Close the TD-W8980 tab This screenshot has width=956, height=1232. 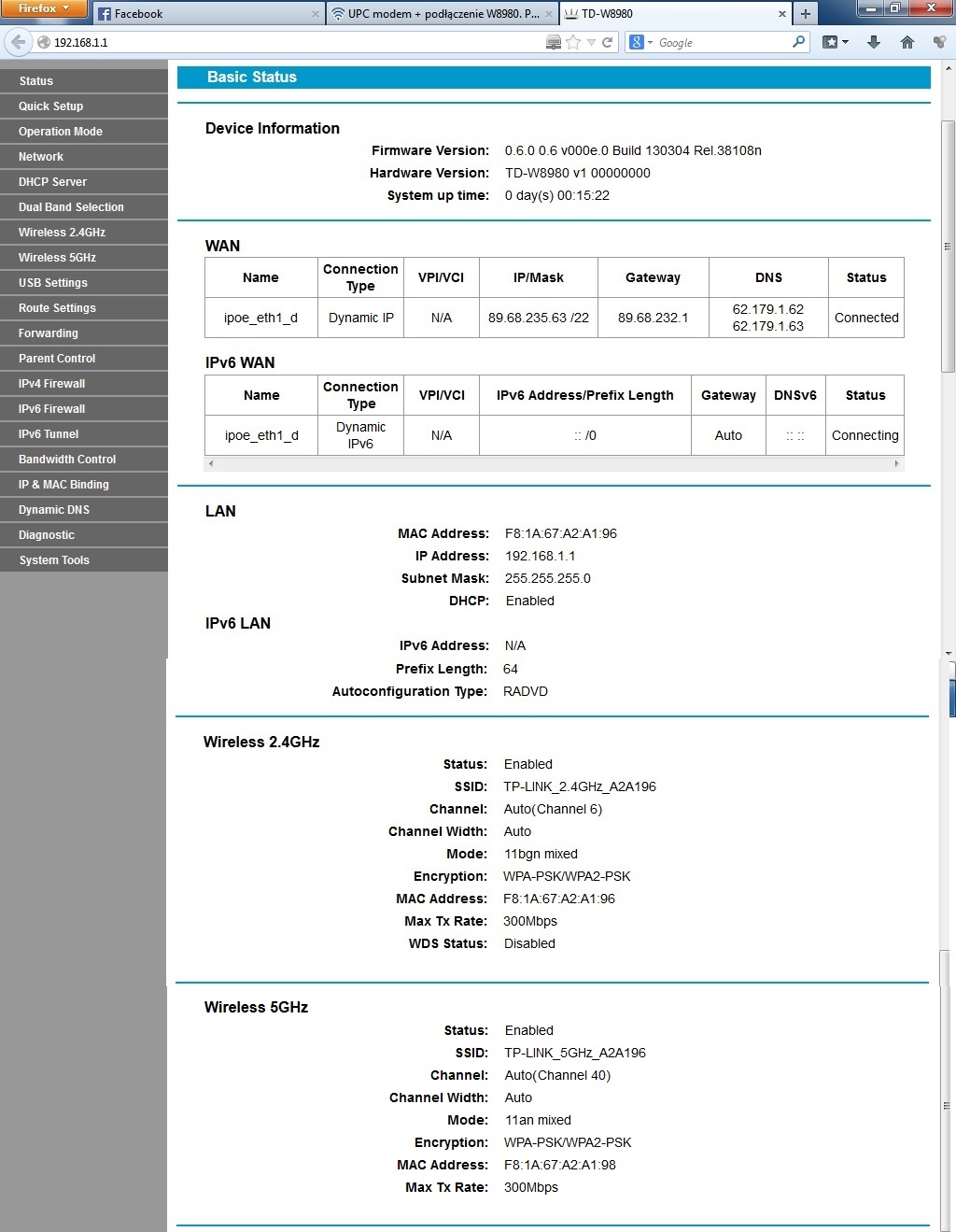tap(782, 14)
